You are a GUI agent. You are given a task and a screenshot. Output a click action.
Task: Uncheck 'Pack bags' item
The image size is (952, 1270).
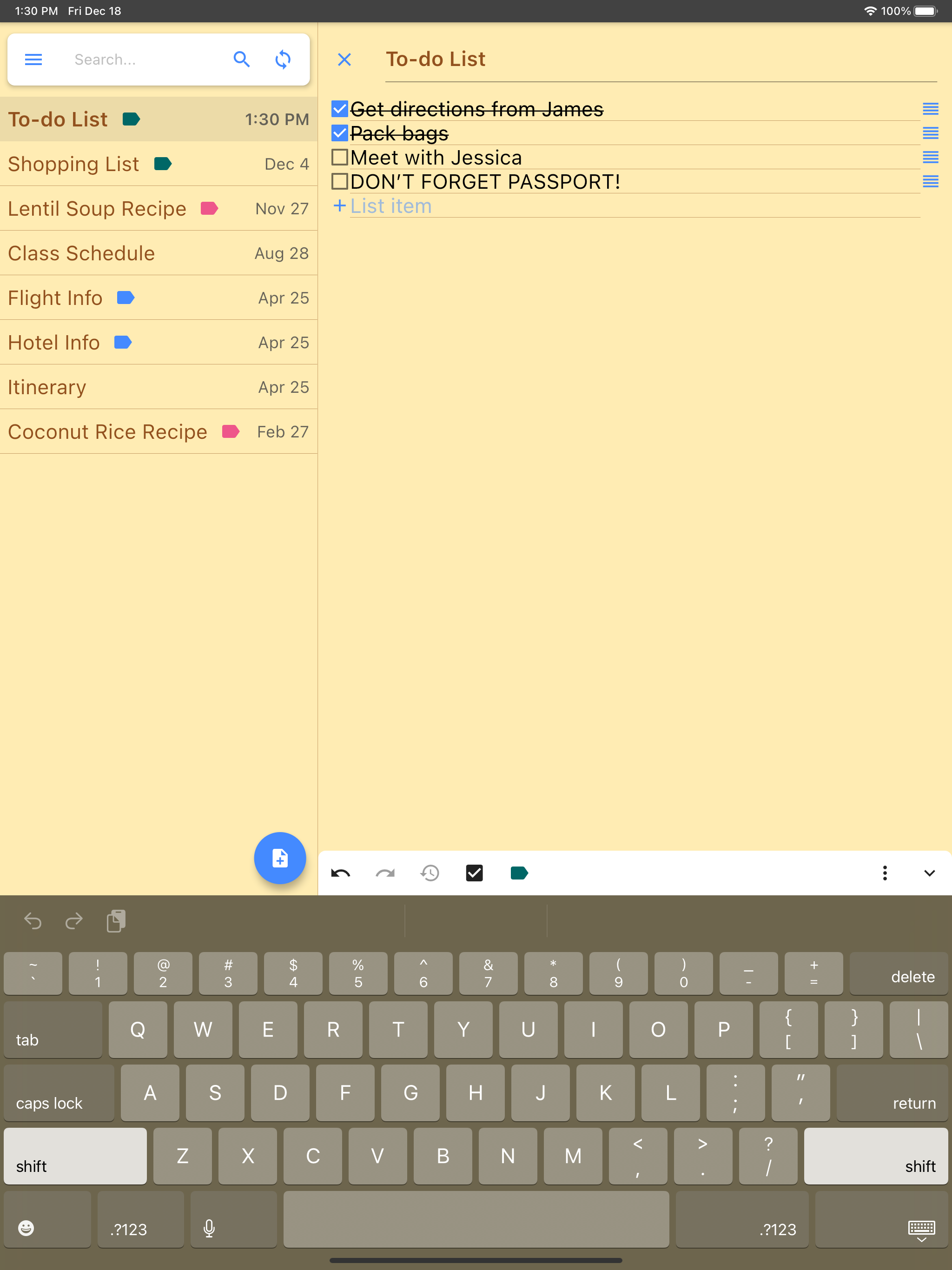(340, 133)
